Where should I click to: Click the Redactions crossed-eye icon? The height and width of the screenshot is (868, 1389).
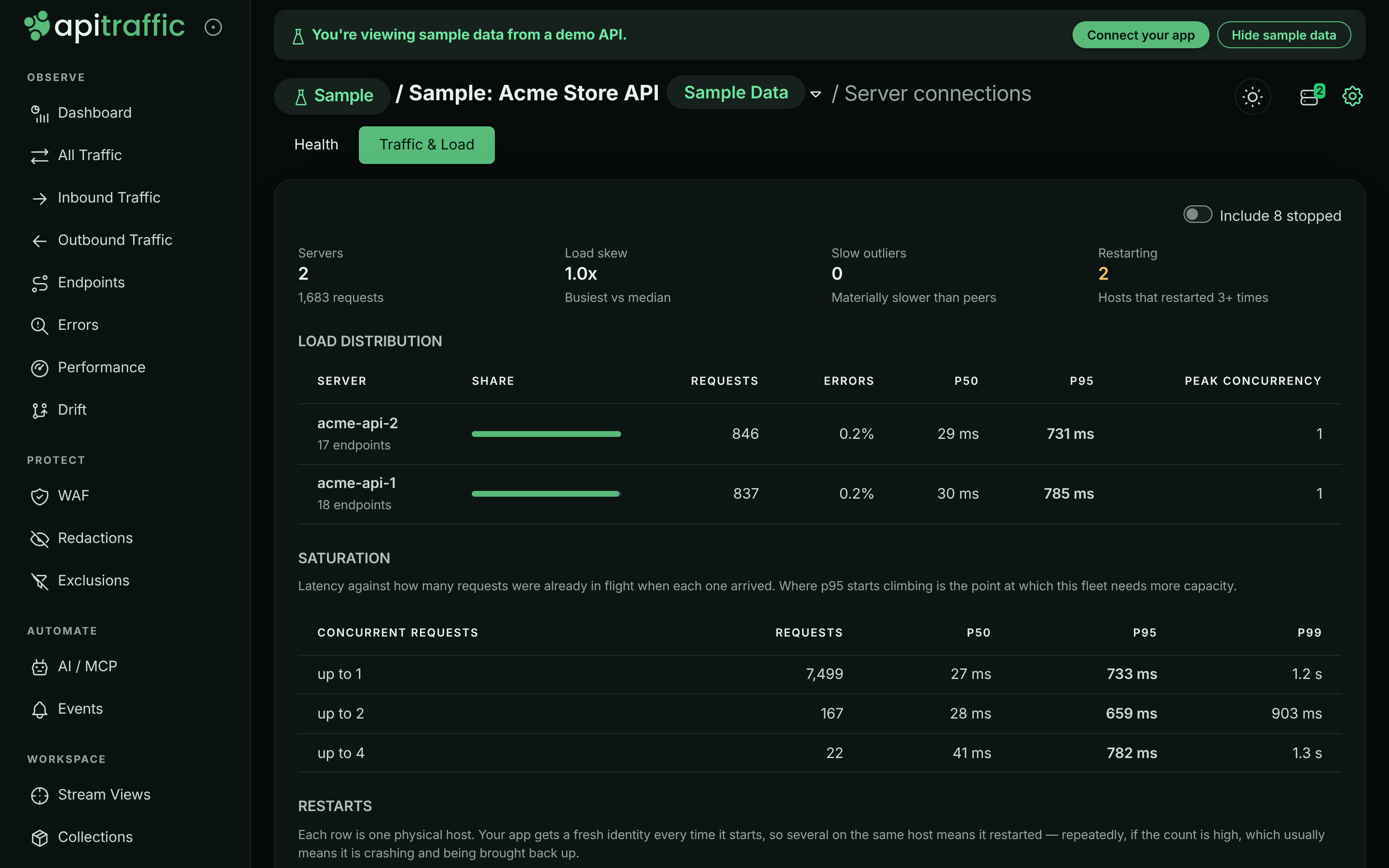(x=40, y=539)
